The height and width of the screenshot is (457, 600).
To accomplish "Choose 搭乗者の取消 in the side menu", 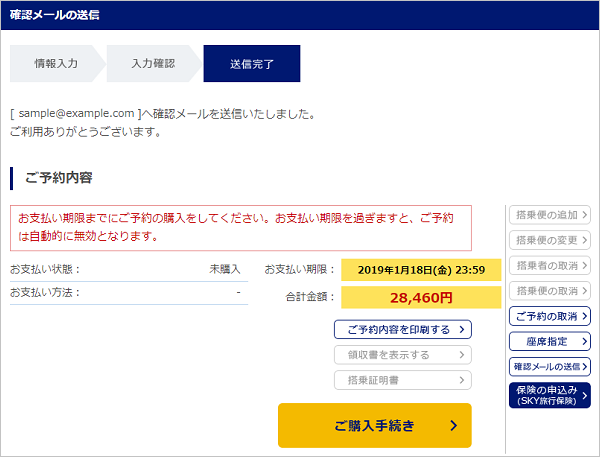I will 549,265.
